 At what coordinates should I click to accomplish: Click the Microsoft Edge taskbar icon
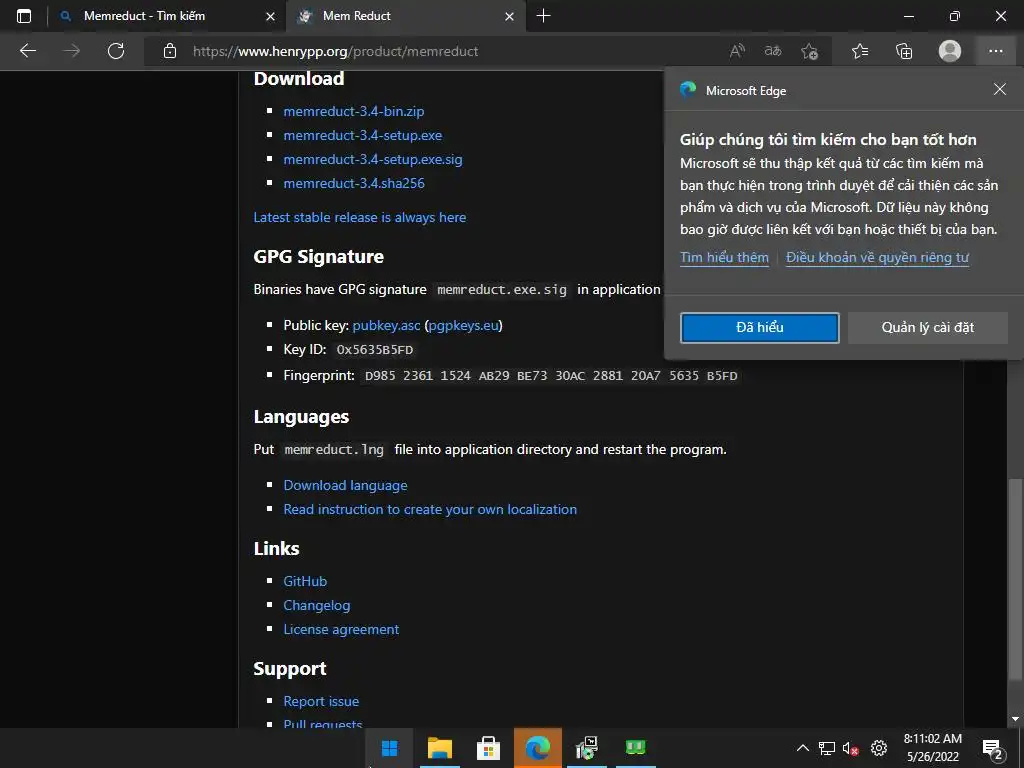537,748
